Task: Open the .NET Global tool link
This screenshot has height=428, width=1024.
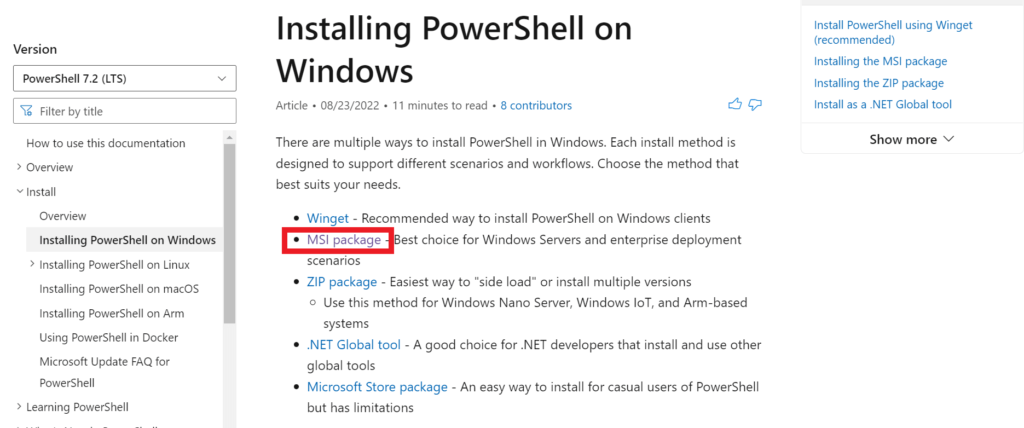Action: pos(354,345)
